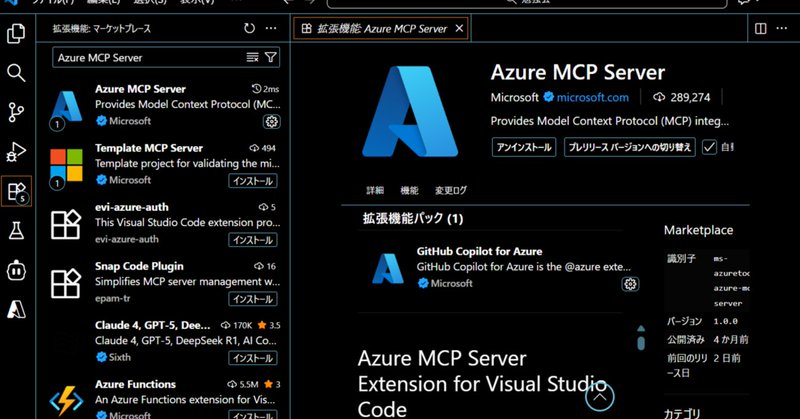800x419 pixels.
Task: Click the Snap Code Plugin extension icon
Action: 66,284
